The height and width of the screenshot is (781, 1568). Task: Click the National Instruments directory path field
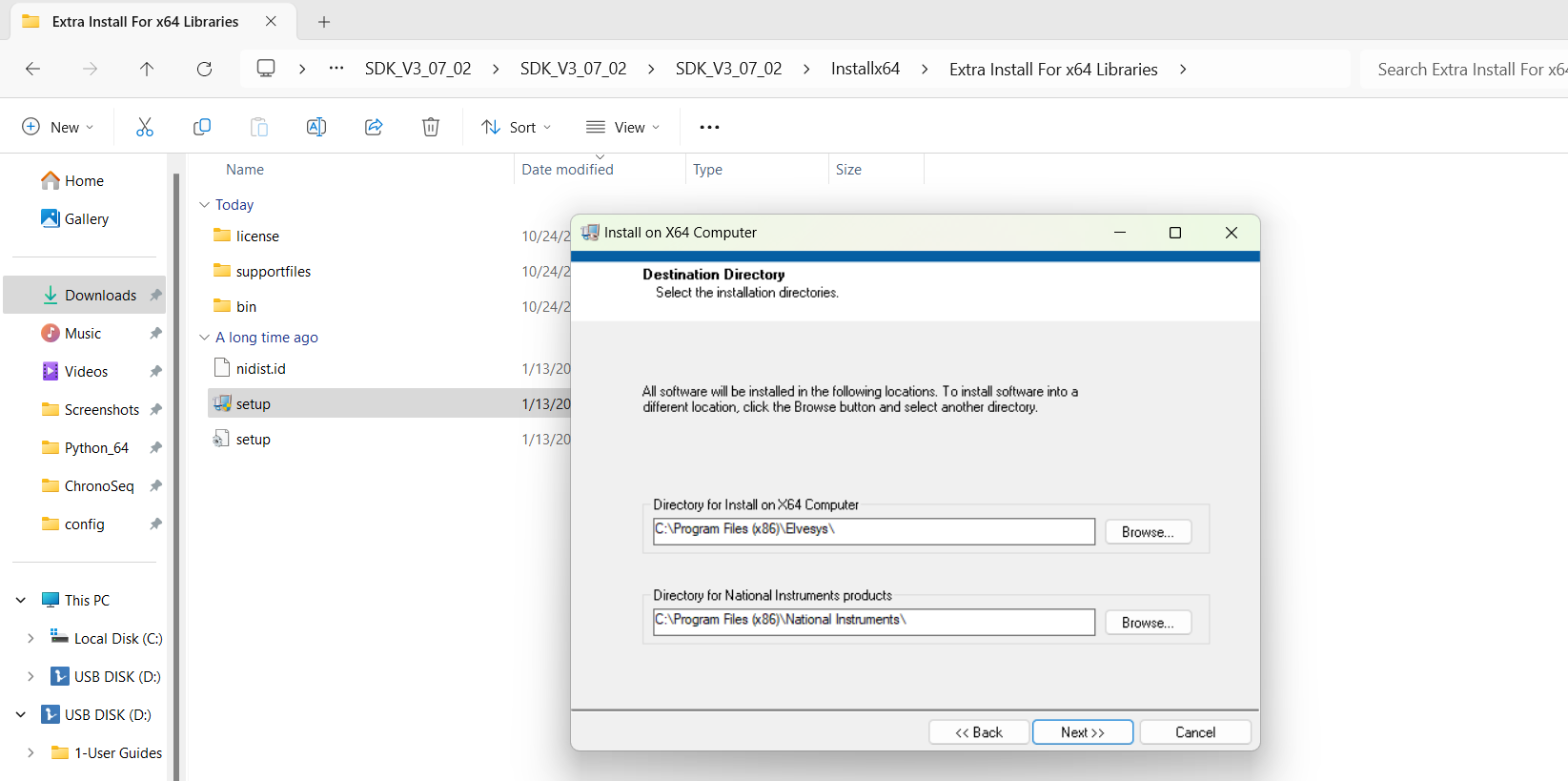[x=873, y=622]
